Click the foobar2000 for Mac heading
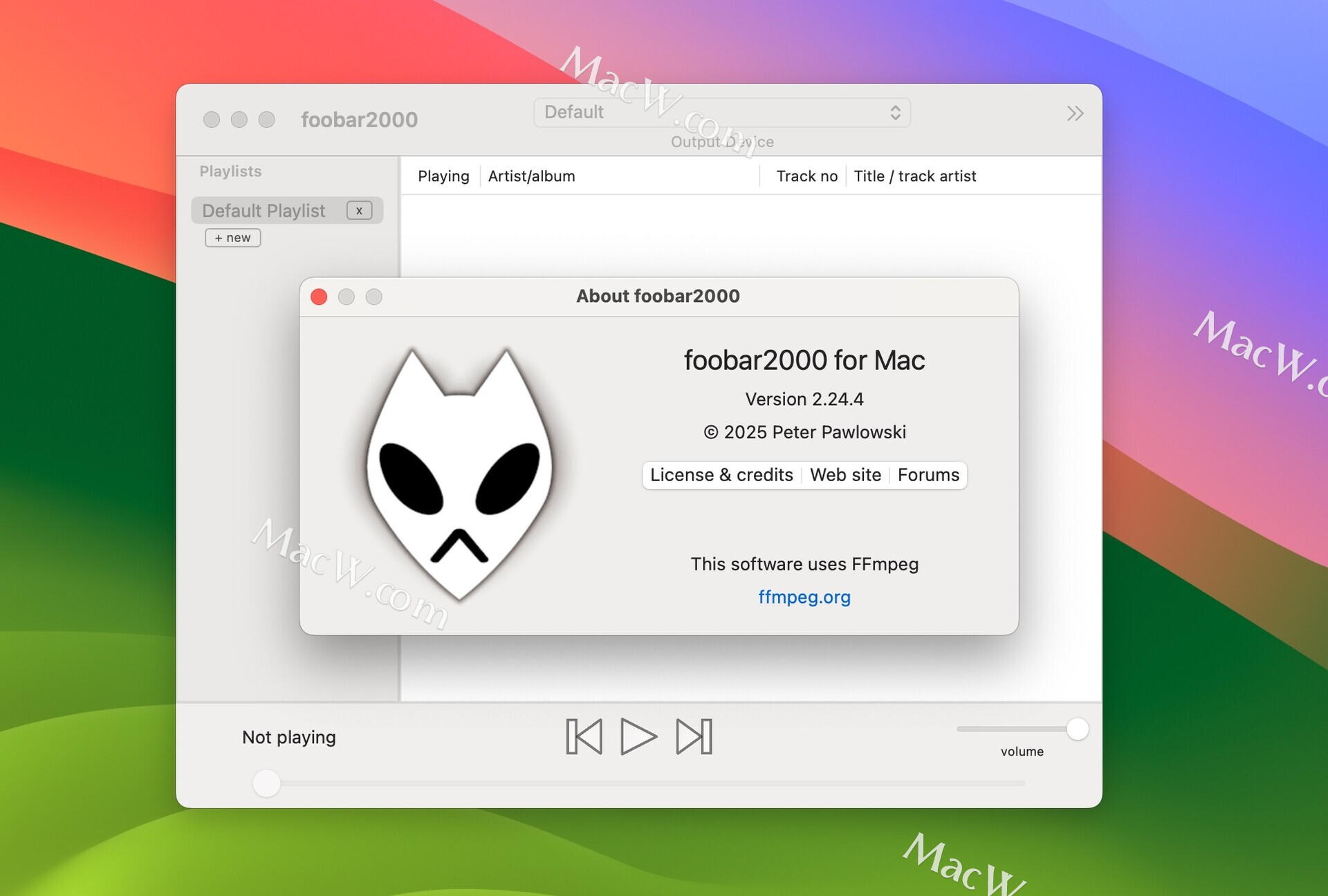 (804, 360)
